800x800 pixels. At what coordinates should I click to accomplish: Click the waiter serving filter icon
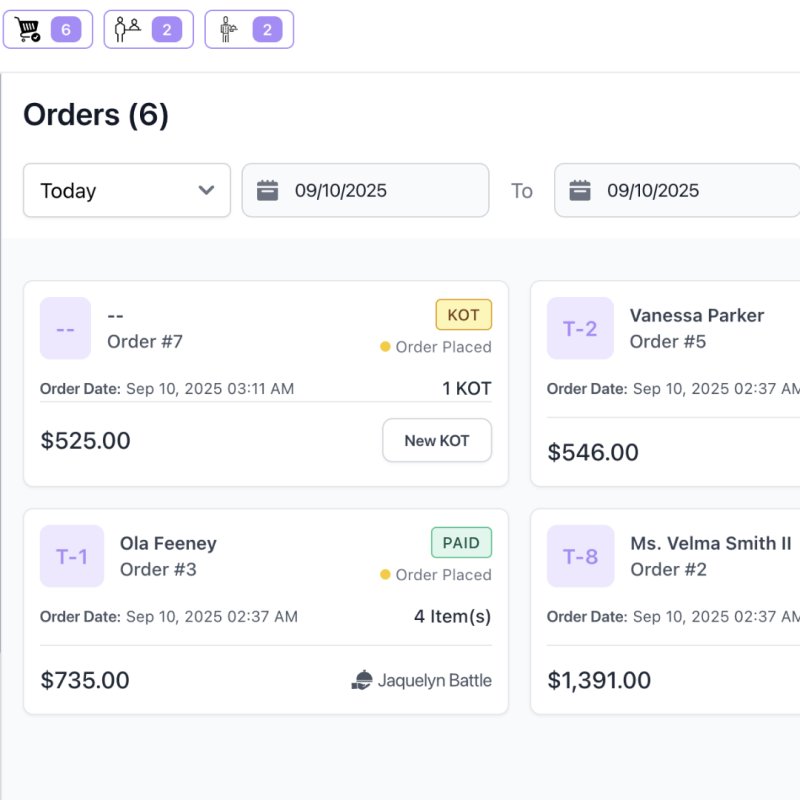[227, 29]
